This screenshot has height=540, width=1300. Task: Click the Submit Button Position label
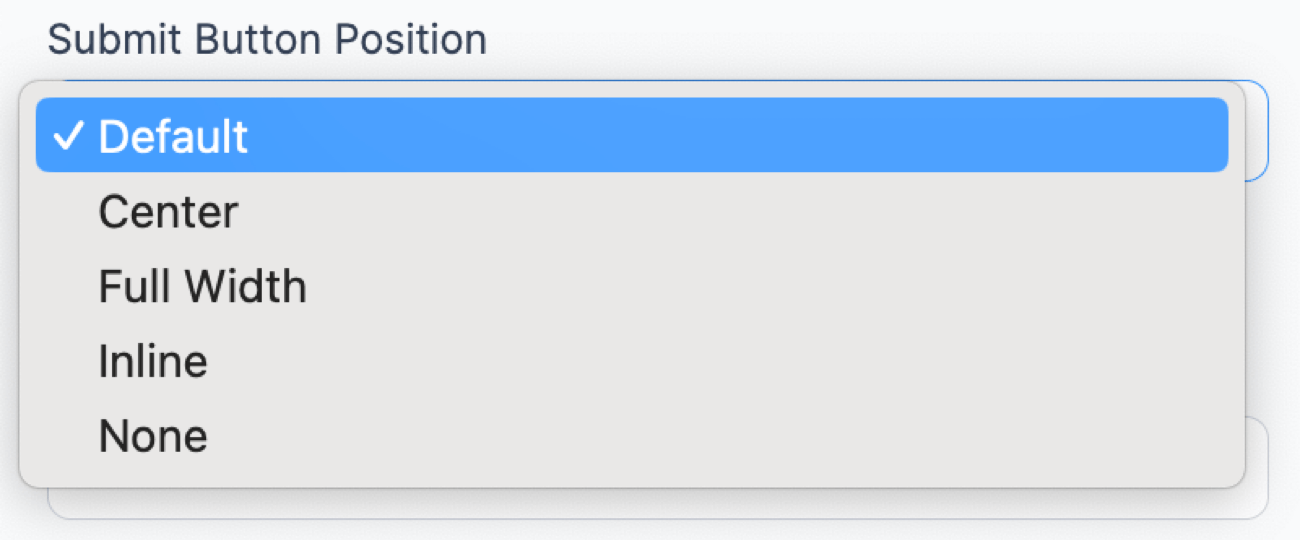tap(267, 40)
